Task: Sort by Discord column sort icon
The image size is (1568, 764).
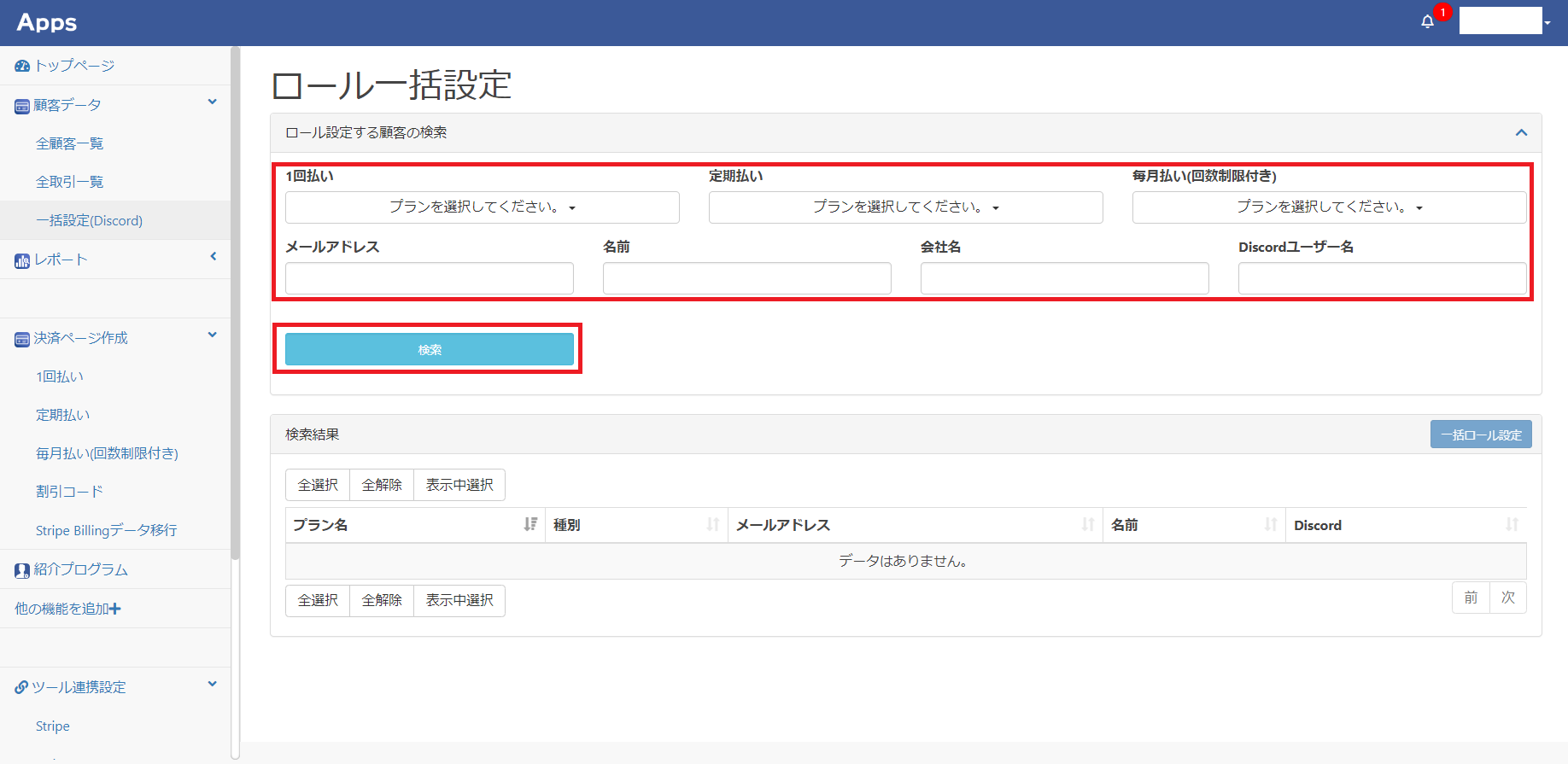Action: click(1512, 524)
